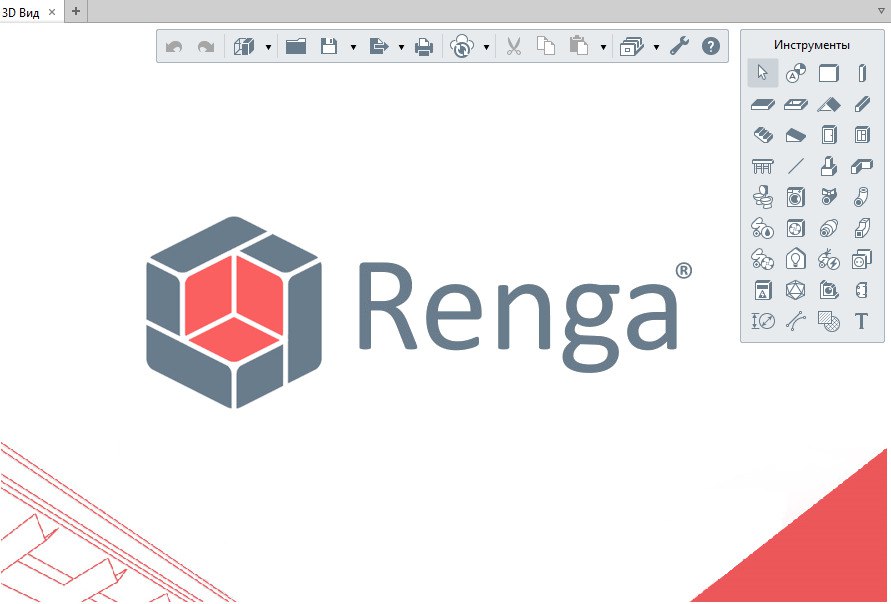Screen dimensions: 891x604
Task: Select the arrow Selection tool
Action: tap(763, 73)
